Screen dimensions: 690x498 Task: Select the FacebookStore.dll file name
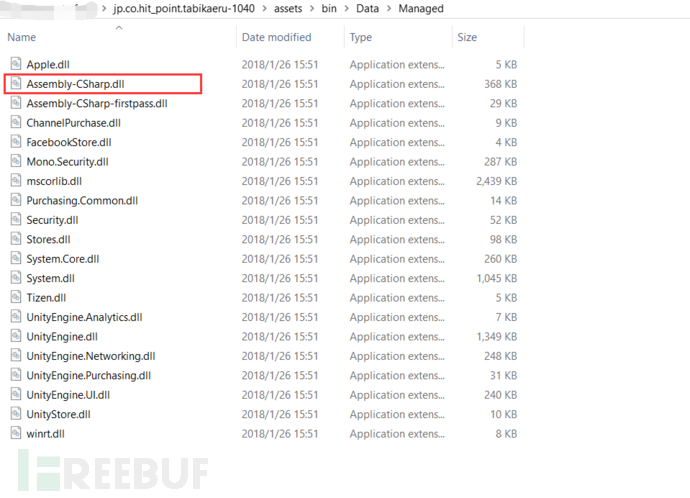pos(69,142)
